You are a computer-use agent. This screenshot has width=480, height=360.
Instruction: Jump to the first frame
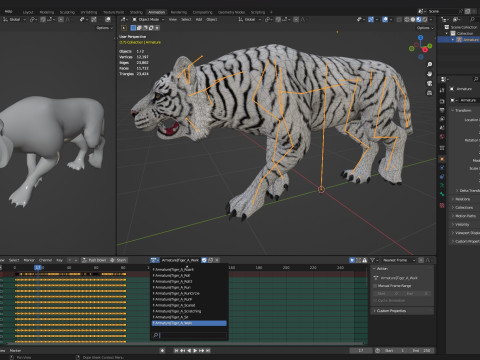tap(176, 351)
